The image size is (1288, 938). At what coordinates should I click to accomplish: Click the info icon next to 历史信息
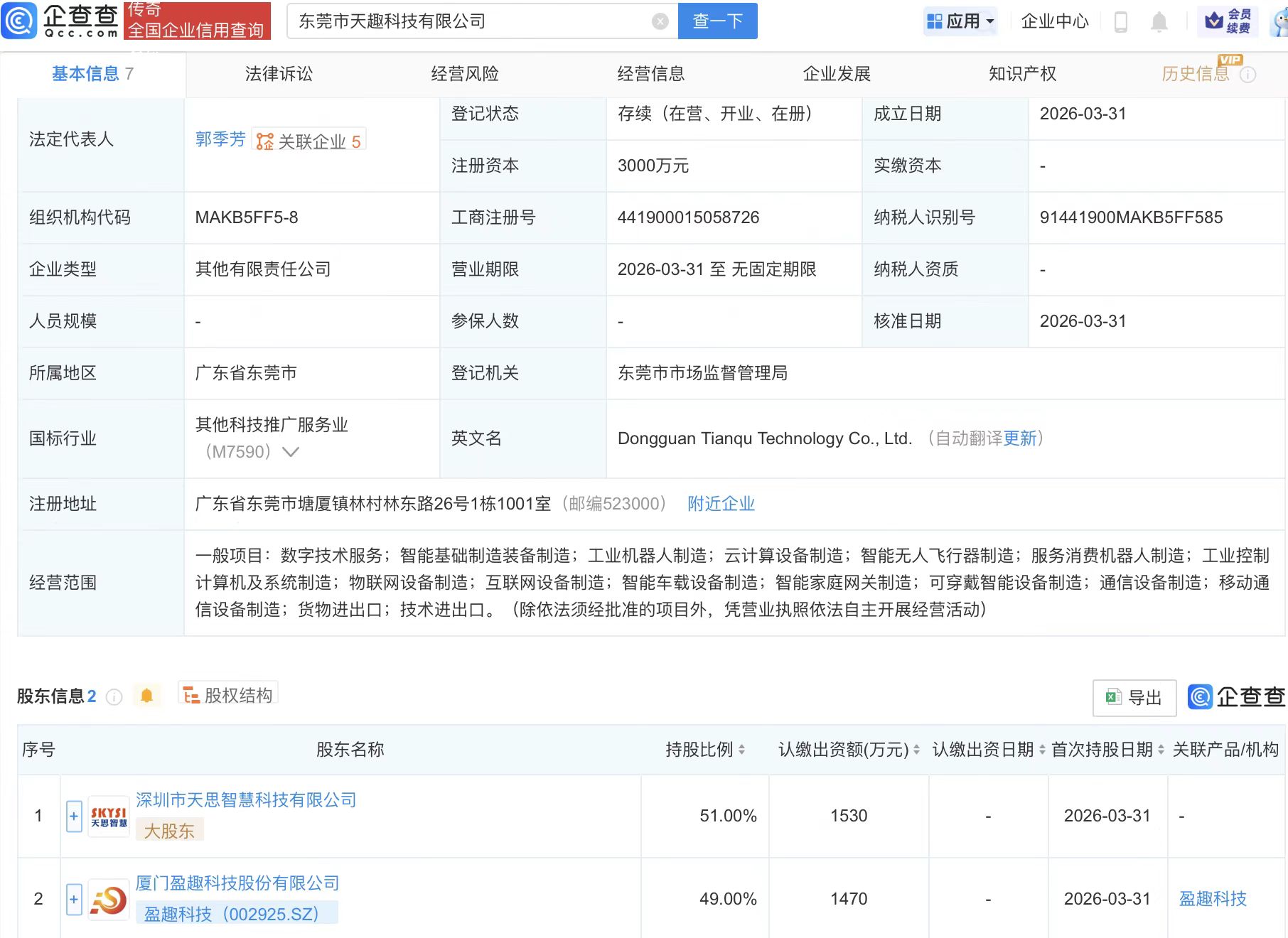point(1247,75)
